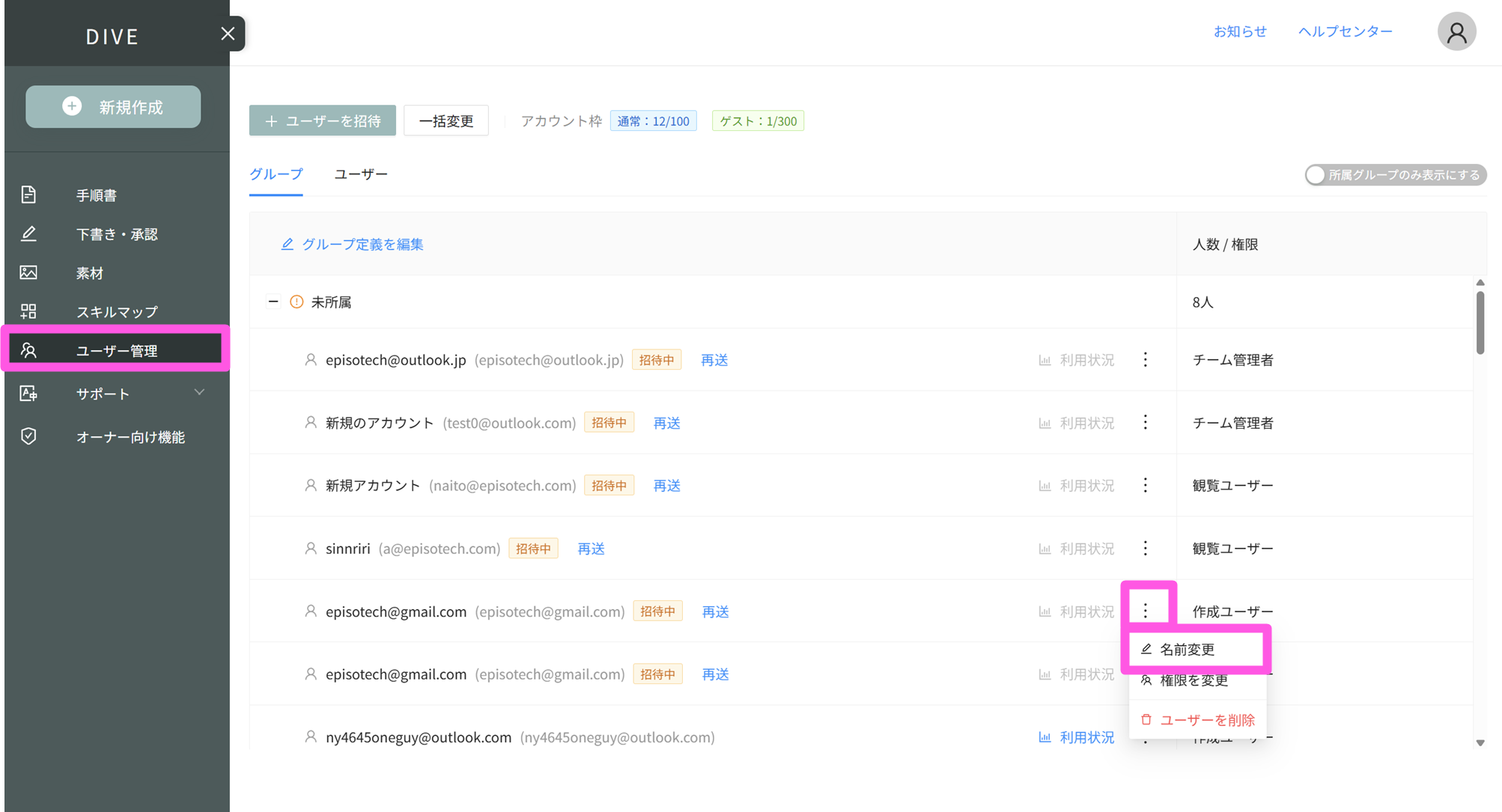Open the profile avatar icon at top right
The image size is (1502, 812).
click(x=1456, y=32)
